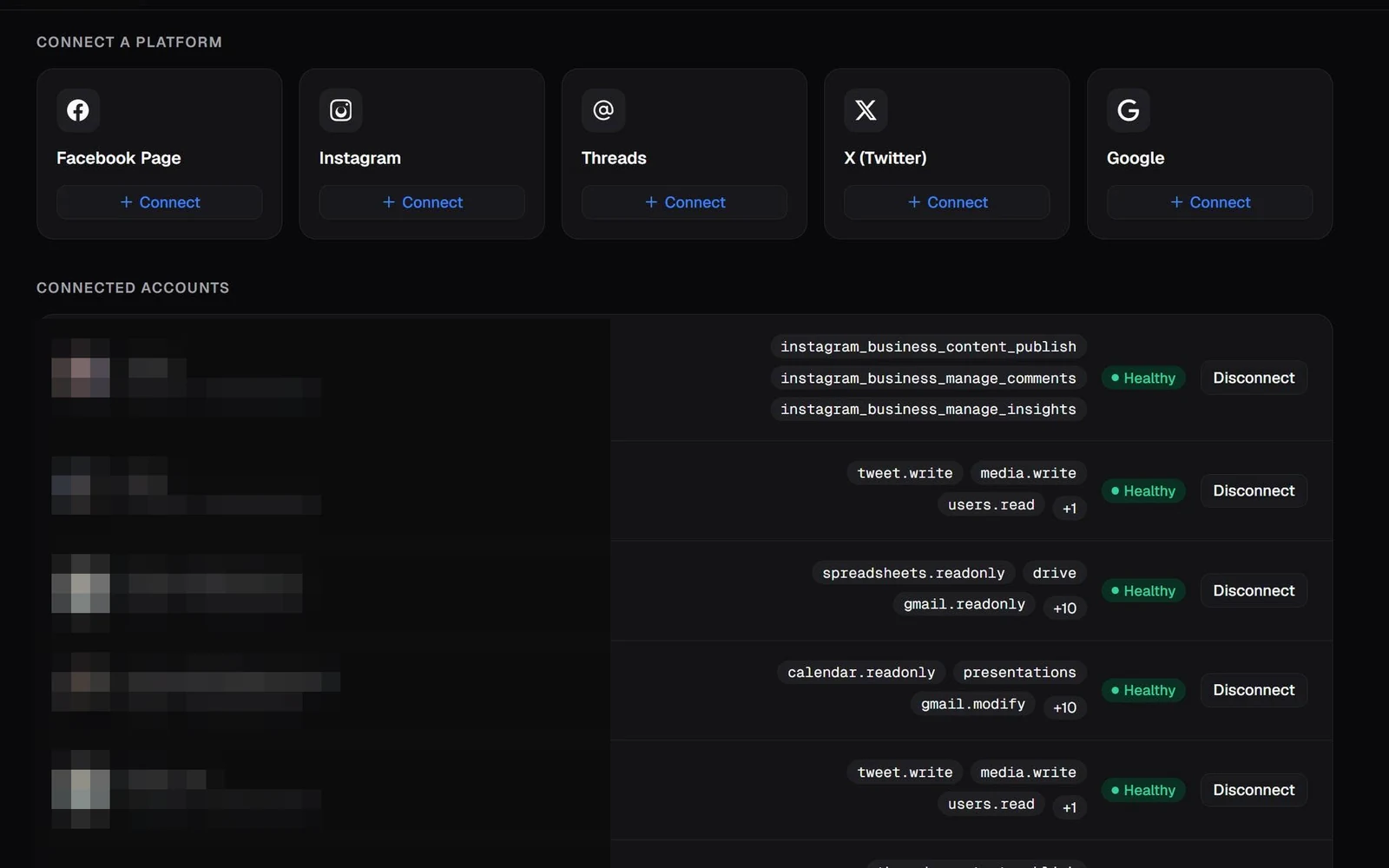The image size is (1389, 868).
Task: Expand +10 scopes in spreadsheets.readonly row
Action: (1065, 608)
